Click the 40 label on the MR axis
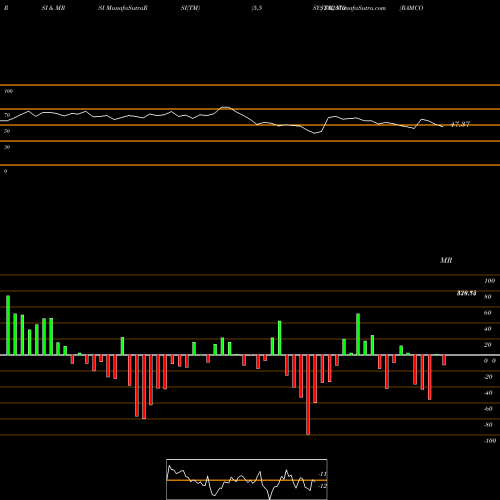This screenshot has width=500, height=500. coord(488,329)
